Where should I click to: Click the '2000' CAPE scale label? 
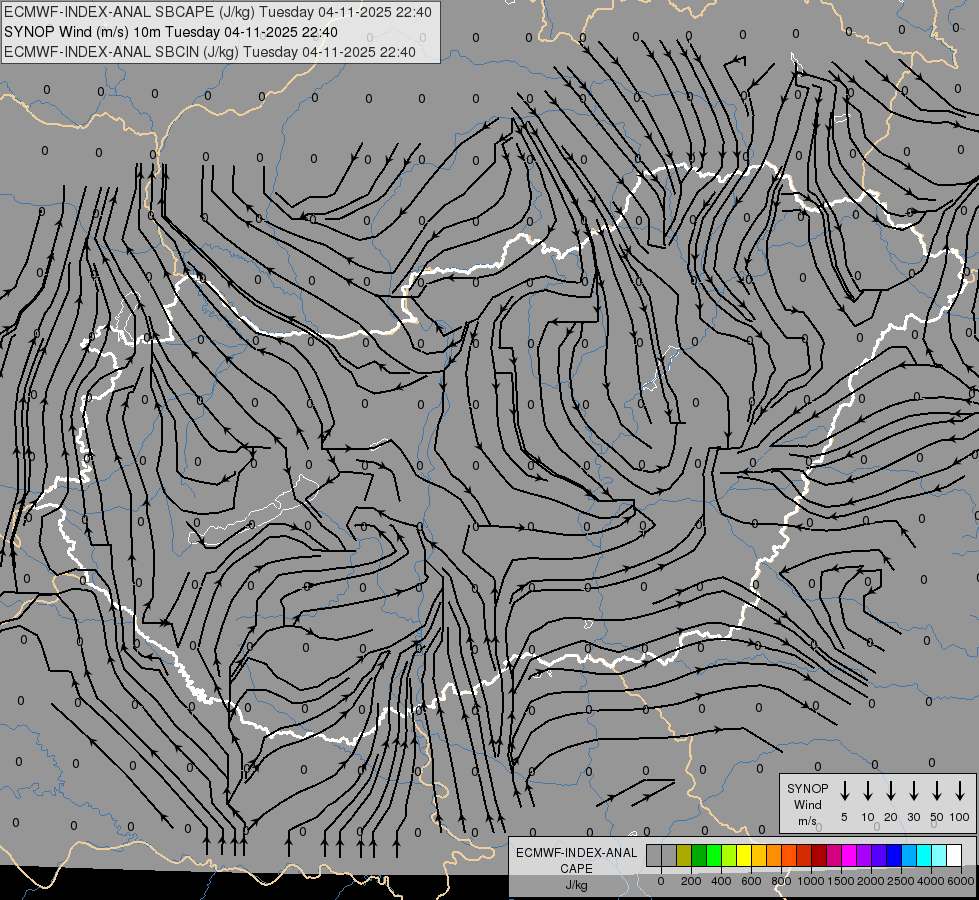click(x=871, y=881)
